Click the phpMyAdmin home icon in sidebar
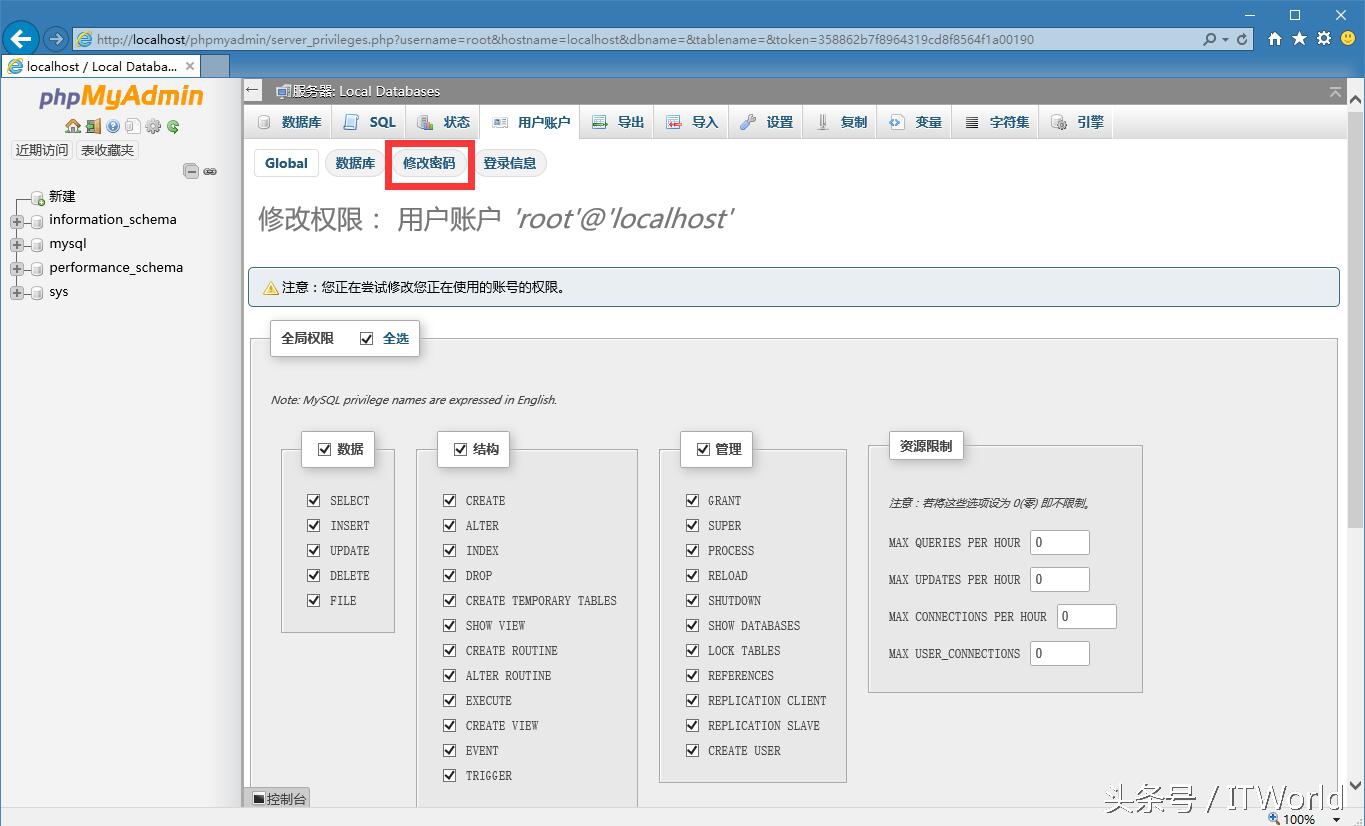Screen dimensions: 1365x826 [72, 126]
